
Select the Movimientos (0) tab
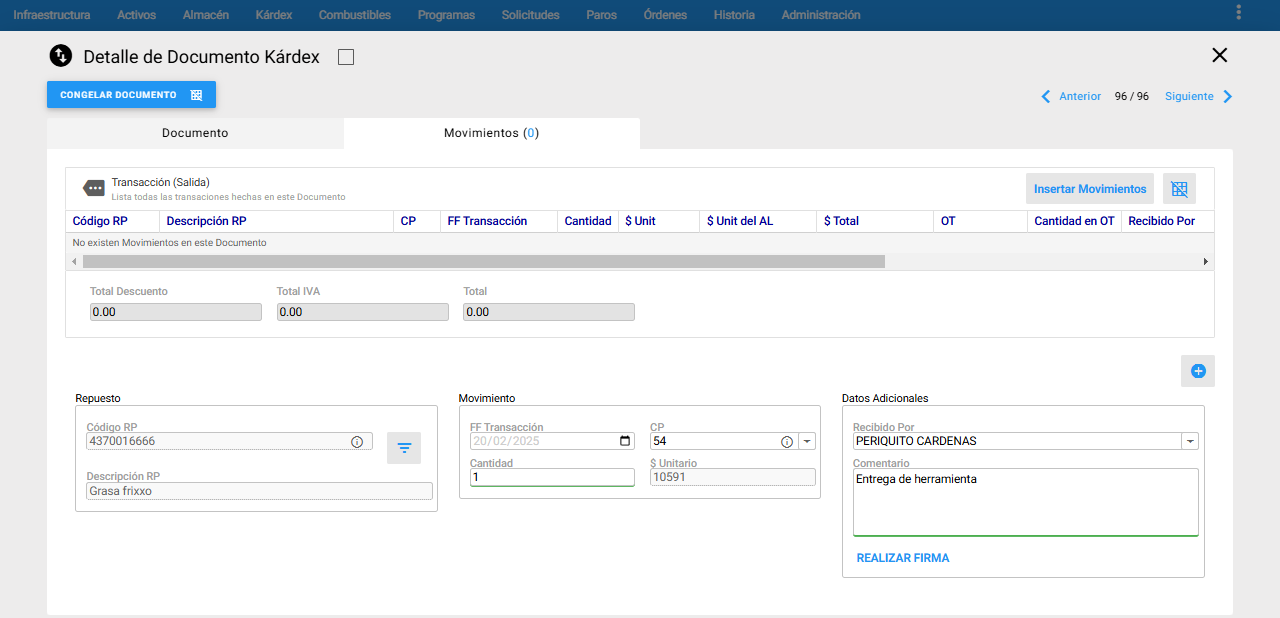point(491,133)
